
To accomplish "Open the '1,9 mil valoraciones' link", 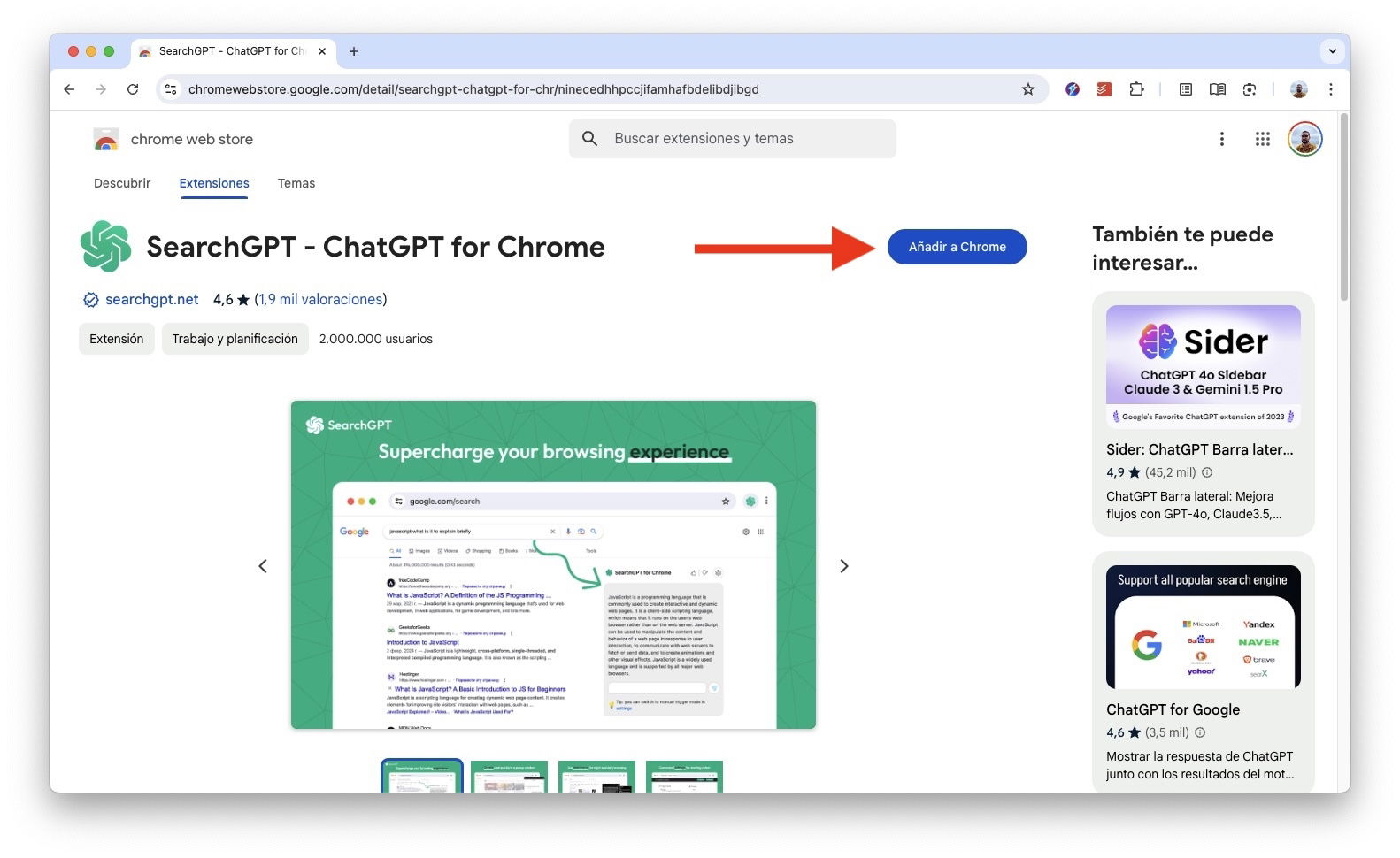I will (321, 299).
